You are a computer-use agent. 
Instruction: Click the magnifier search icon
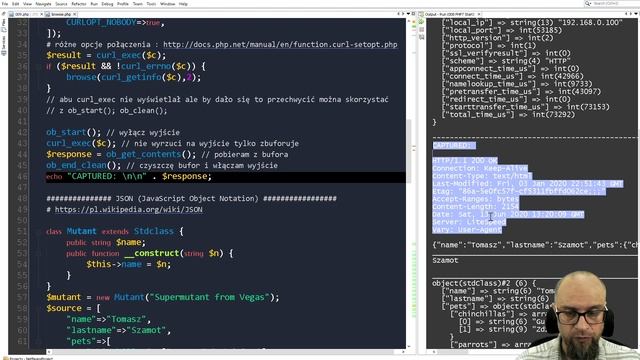point(588,3)
